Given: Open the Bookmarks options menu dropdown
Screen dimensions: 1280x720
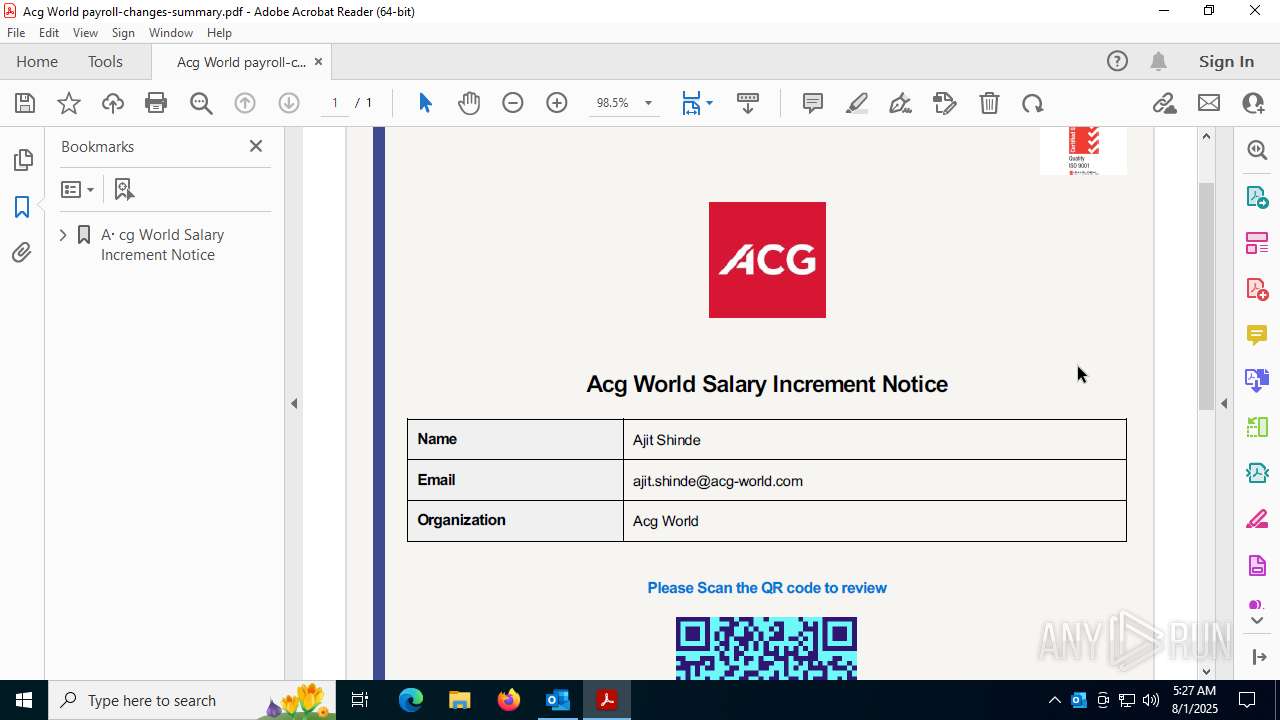Looking at the screenshot, I should pos(77,189).
